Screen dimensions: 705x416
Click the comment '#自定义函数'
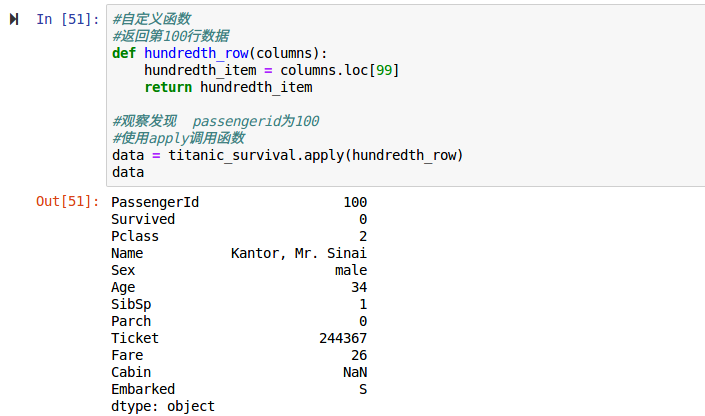pyautogui.click(x=152, y=19)
